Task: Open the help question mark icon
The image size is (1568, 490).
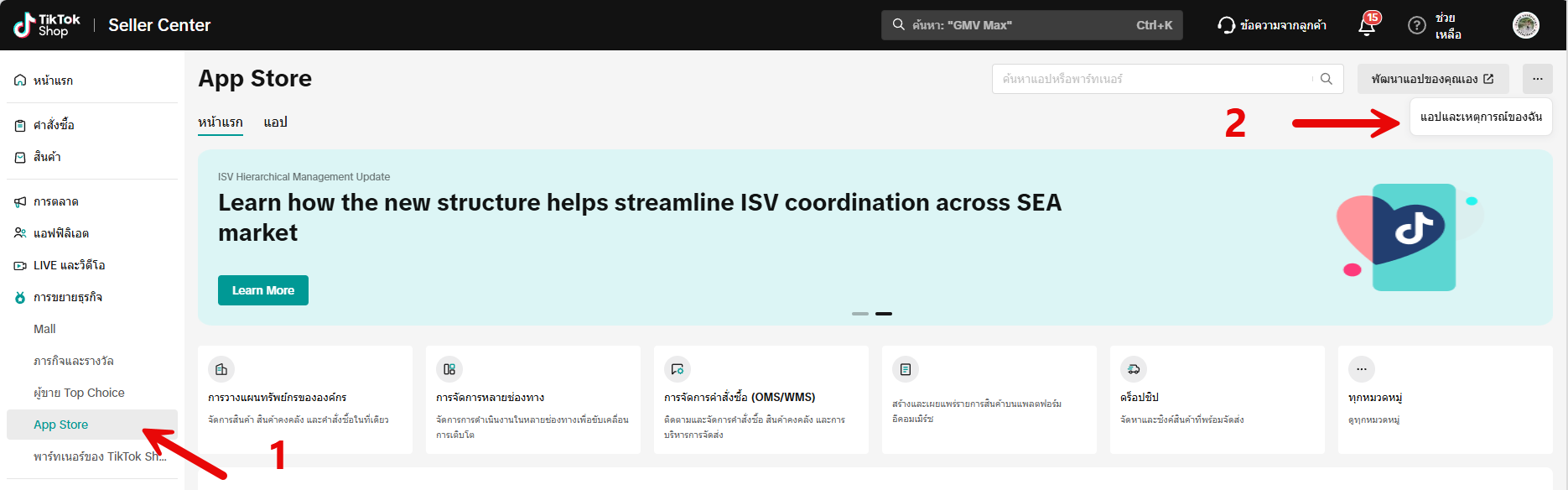Action: (x=1416, y=26)
